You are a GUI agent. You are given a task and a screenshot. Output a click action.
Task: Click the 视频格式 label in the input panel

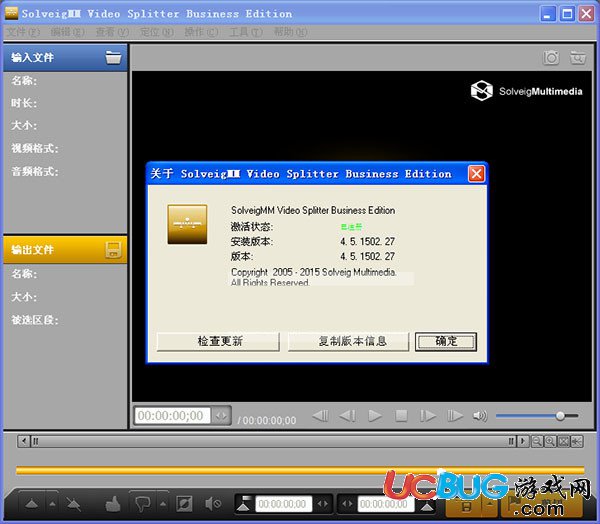pyautogui.click(x=35, y=149)
